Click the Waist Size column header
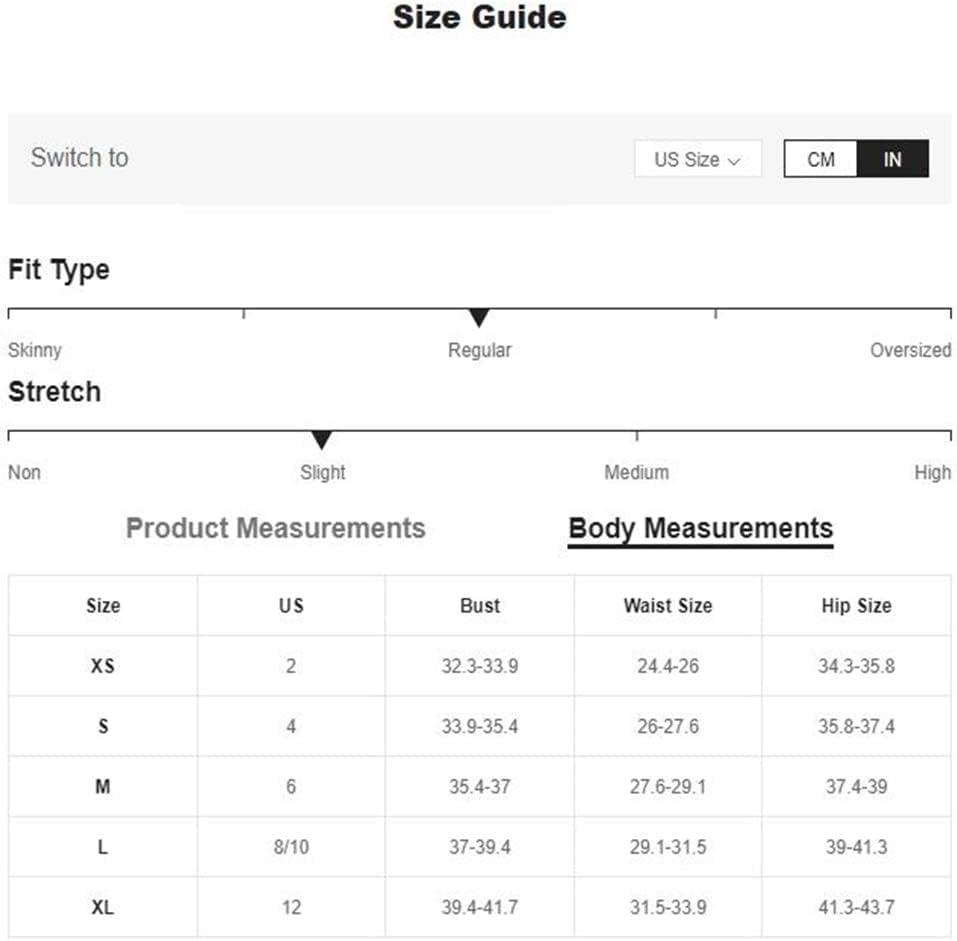 (x=667, y=606)
